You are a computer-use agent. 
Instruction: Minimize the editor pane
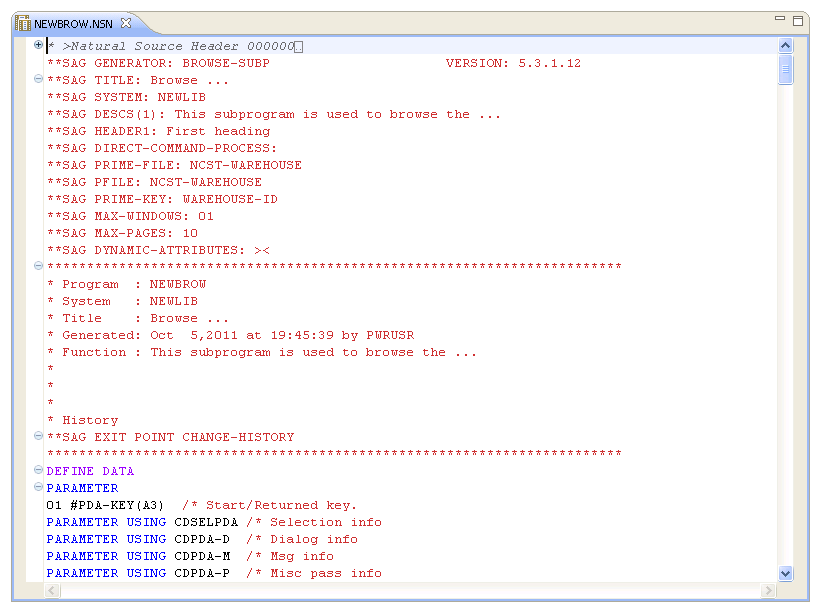pyautogui.click(x=780, y=19)
